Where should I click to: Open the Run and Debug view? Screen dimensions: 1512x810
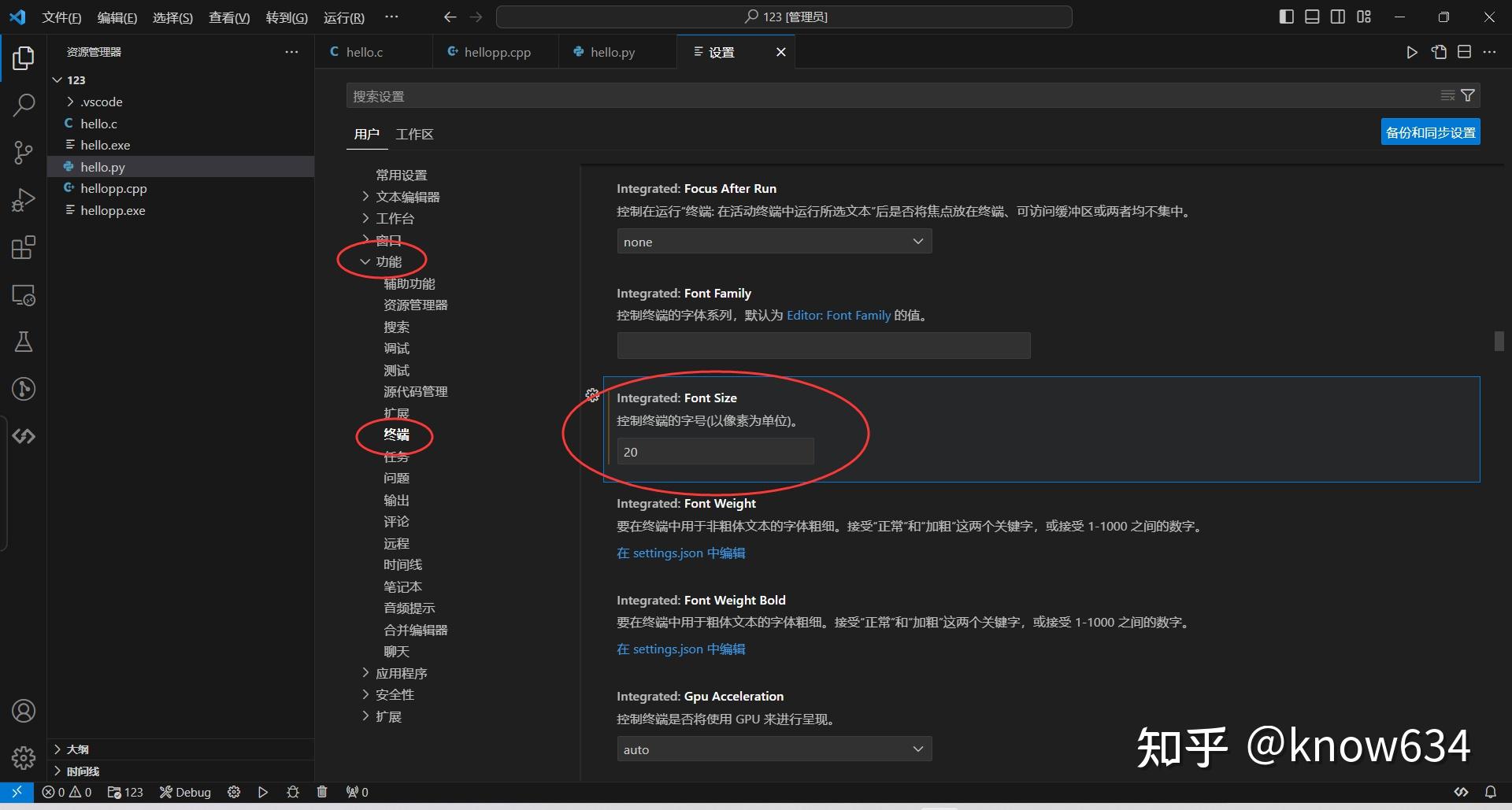point(23,200)
